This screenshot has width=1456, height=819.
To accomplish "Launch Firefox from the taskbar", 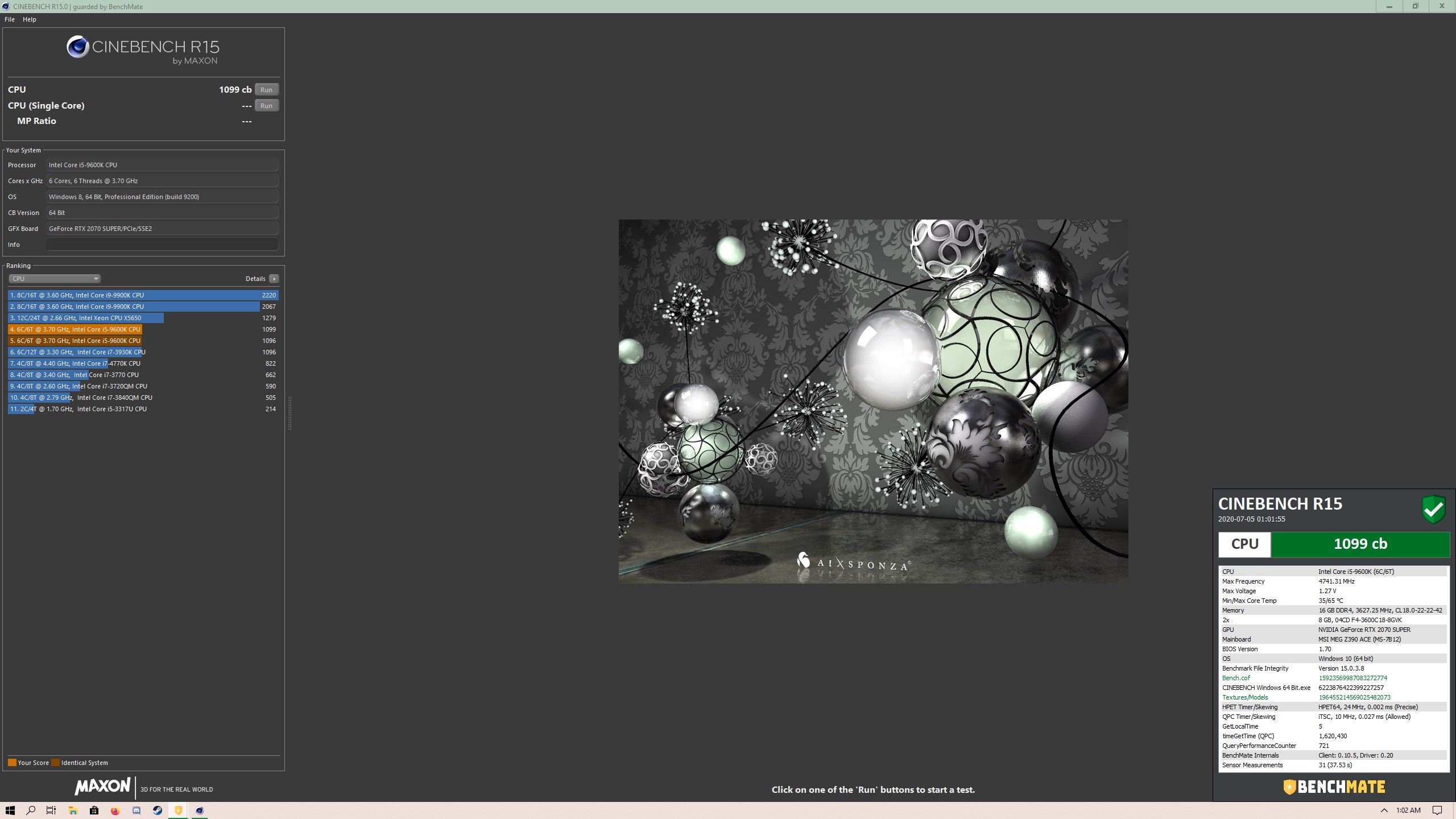I will pyautogui.click(x=115, y=810).
